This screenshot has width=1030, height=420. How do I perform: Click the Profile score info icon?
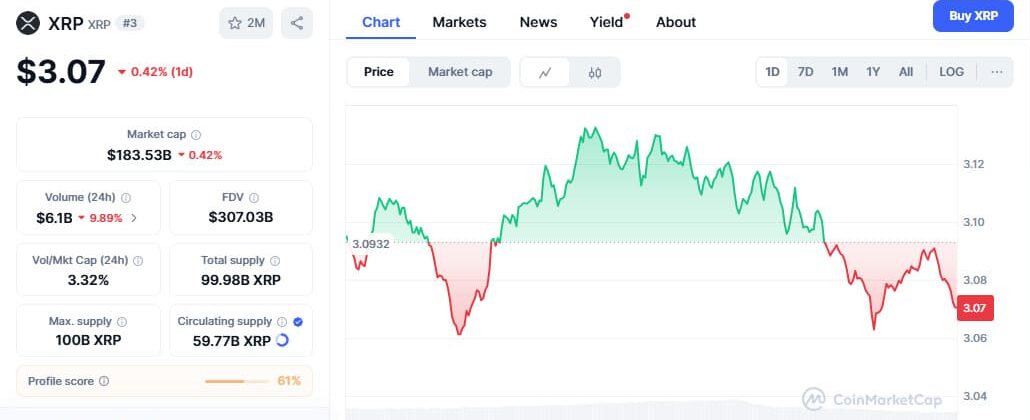(104, 381)
